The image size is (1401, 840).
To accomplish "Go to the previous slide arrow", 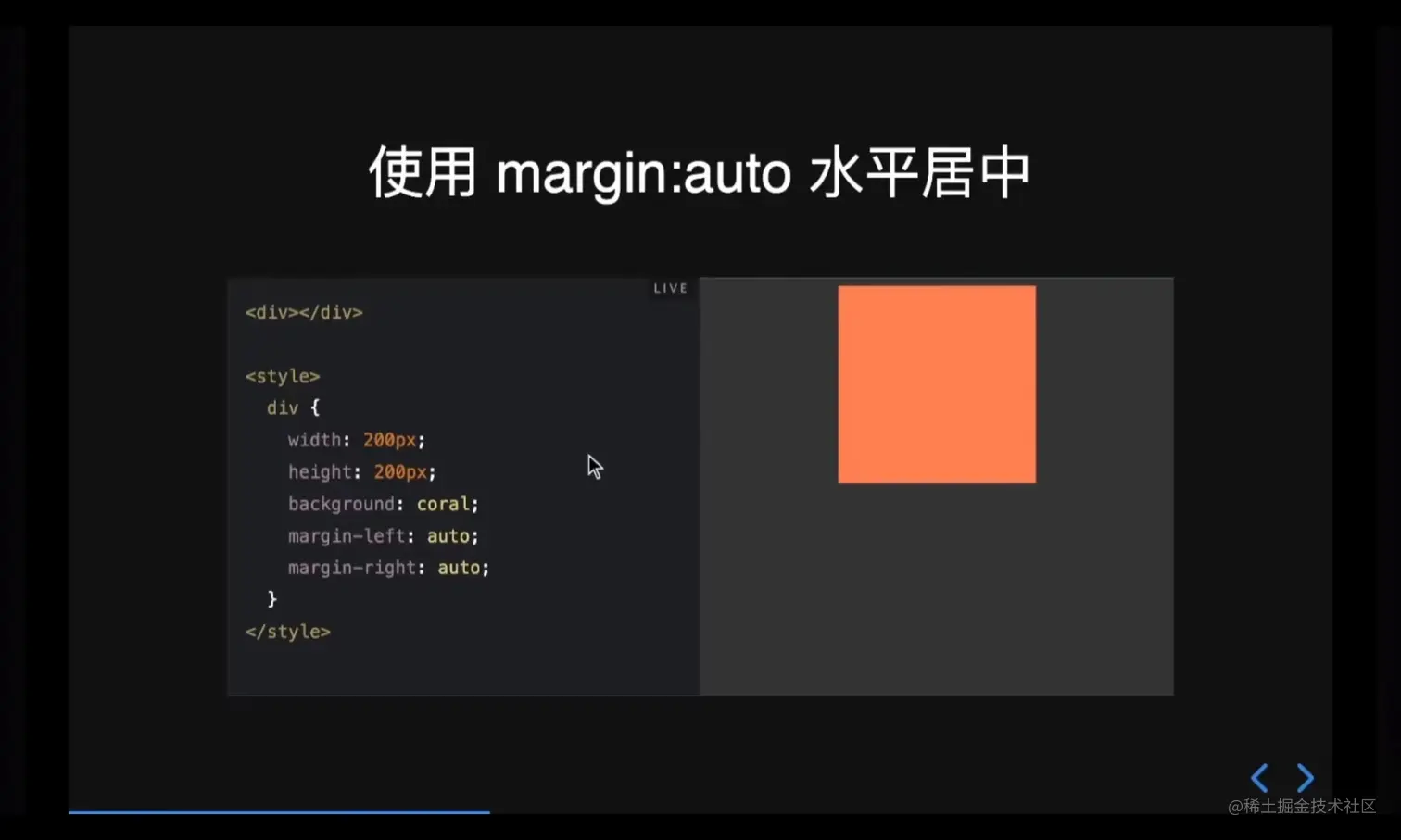I will click(x=1259, y=777).
